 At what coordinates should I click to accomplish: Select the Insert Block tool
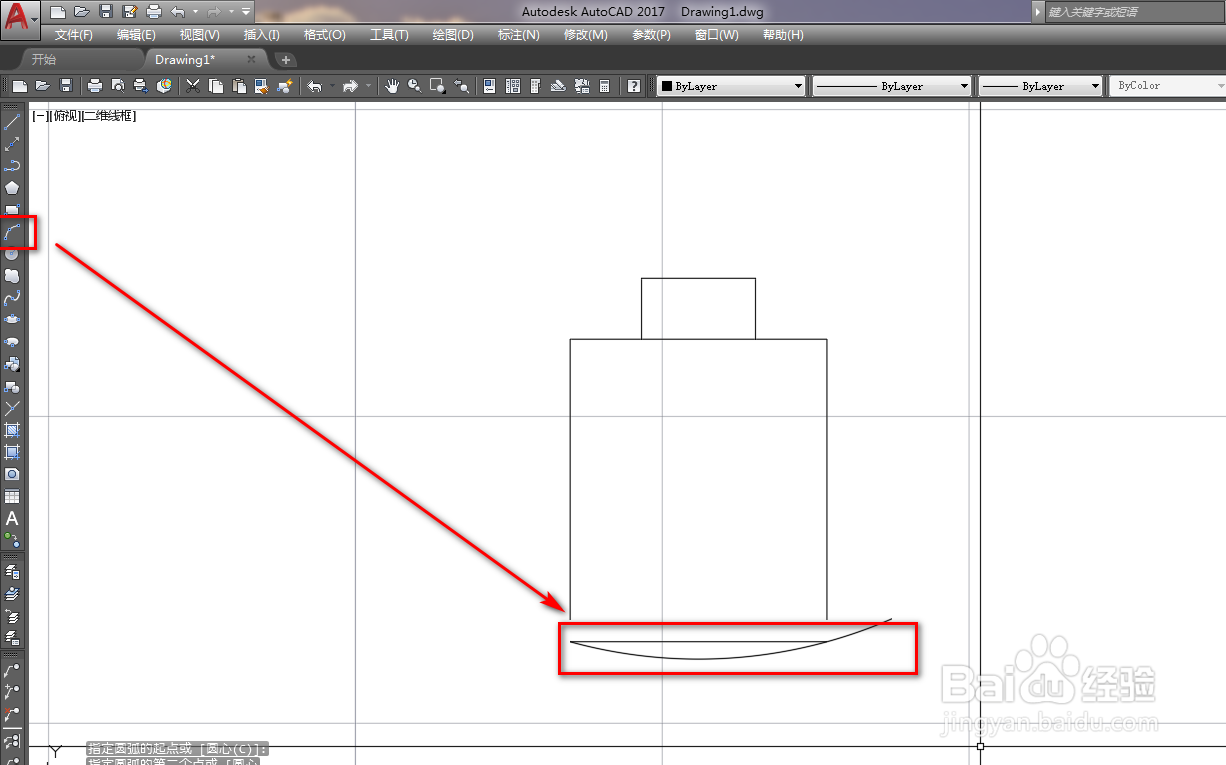(12, 364)
